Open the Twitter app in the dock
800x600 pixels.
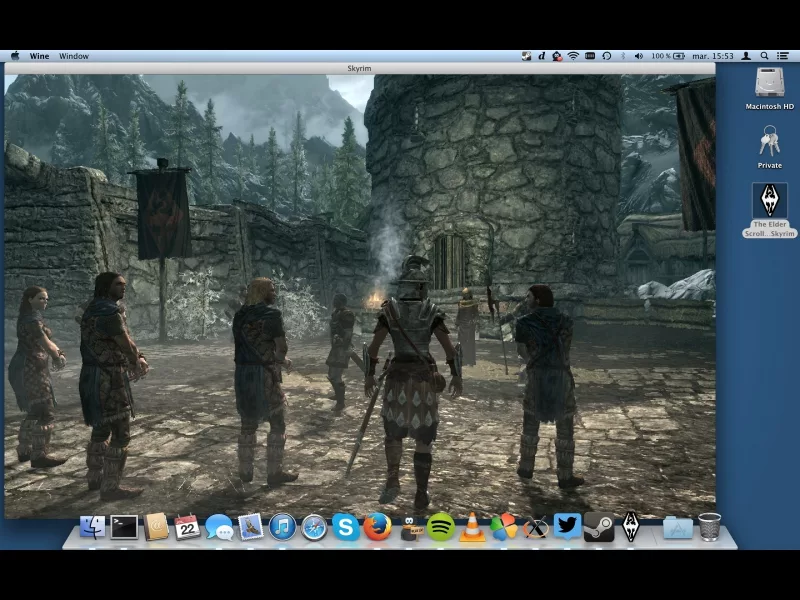click(x=567, y=527)
